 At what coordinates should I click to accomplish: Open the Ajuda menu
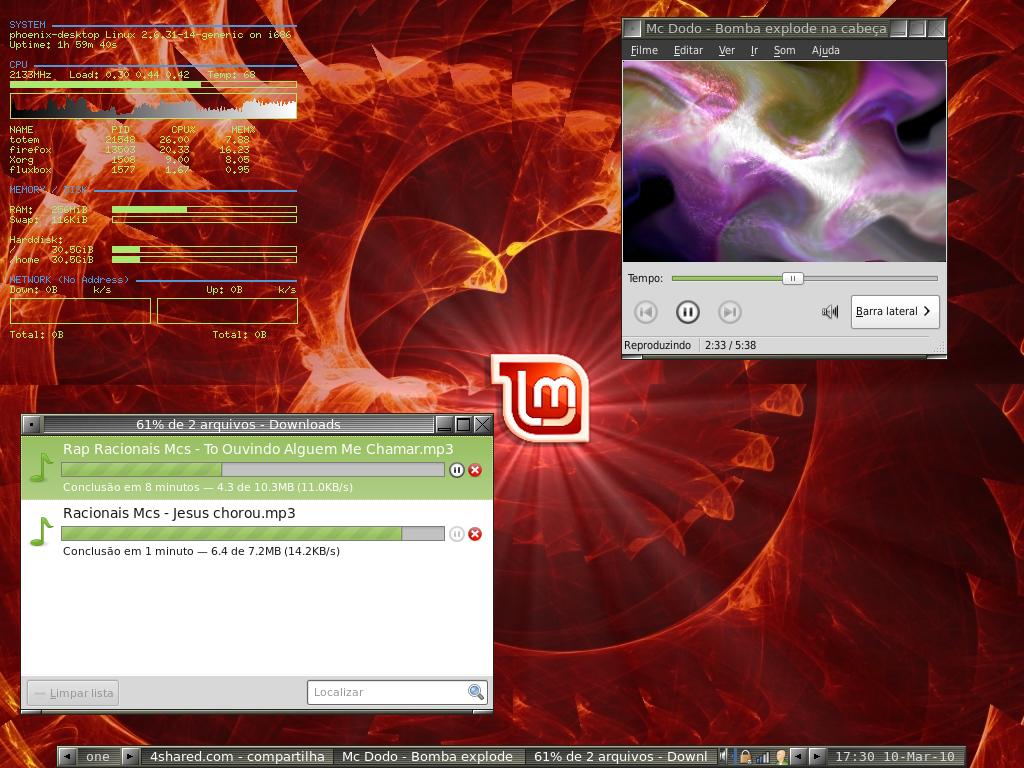point(825,50)
